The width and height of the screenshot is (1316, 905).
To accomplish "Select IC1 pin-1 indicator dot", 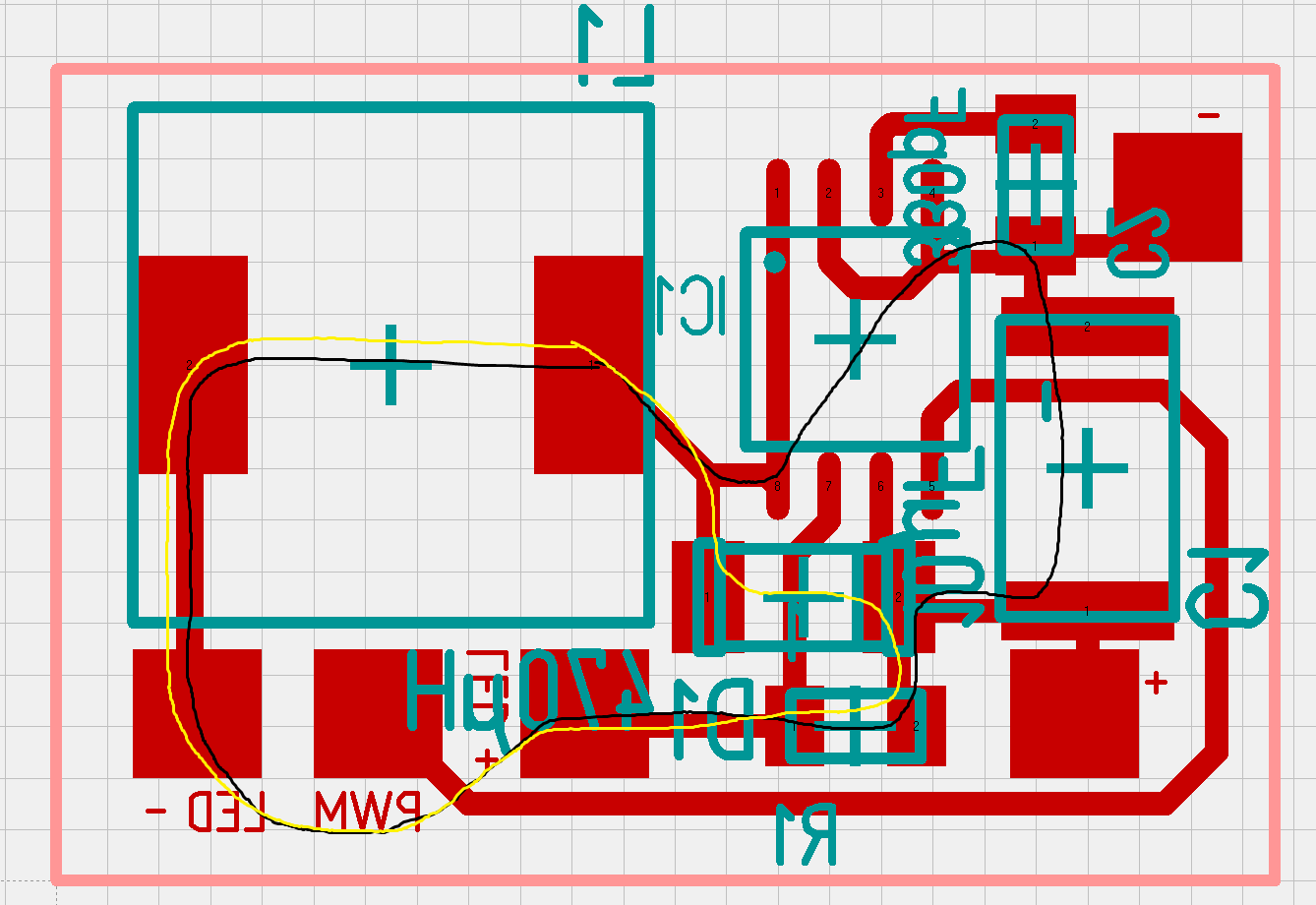I will (x=775, y=262).
